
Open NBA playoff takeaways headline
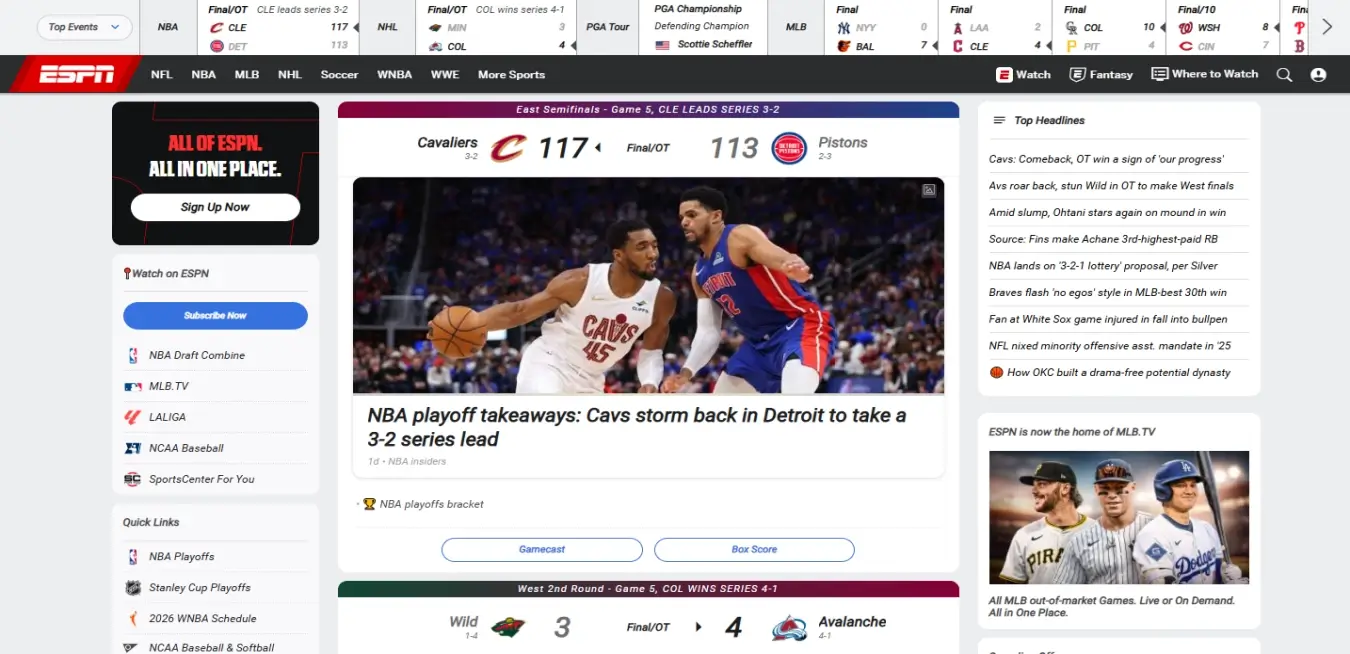[637, 427]
